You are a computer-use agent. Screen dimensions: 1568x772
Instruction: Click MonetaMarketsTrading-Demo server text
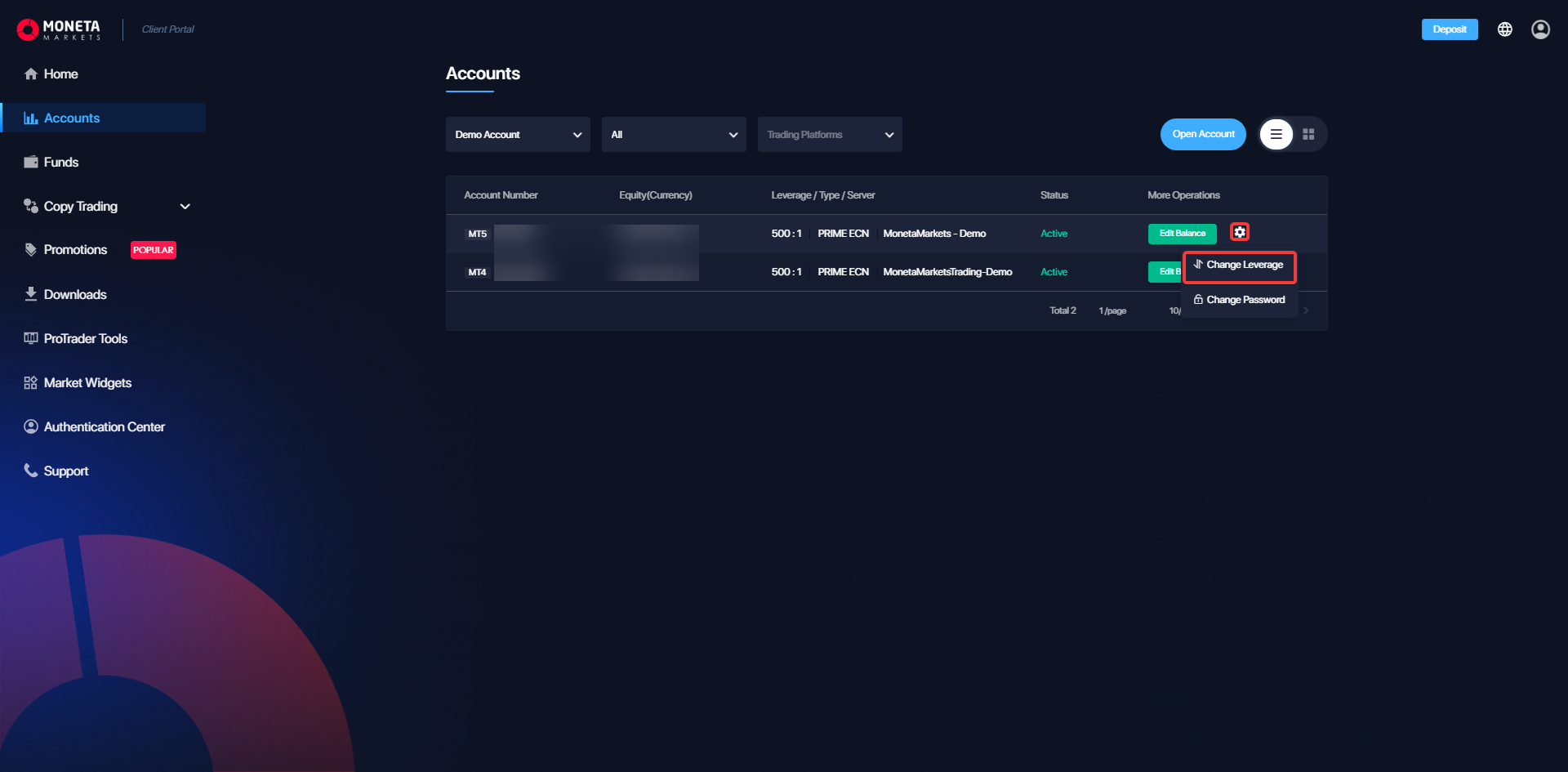tap(947, 272)
